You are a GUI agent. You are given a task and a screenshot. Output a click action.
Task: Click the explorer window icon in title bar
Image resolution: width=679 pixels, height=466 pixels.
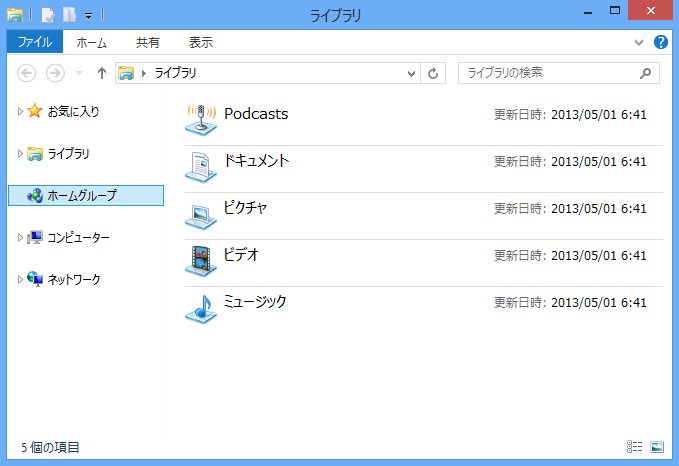click(x=15, y=15)
